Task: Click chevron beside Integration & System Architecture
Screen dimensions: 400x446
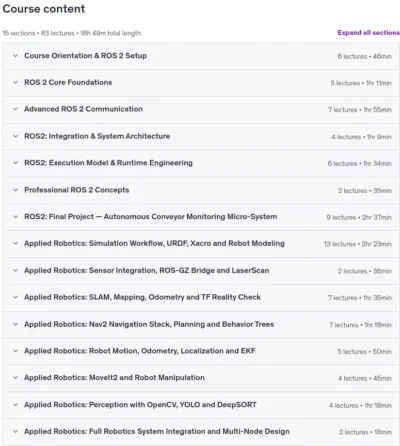Action: click(15, 136)
